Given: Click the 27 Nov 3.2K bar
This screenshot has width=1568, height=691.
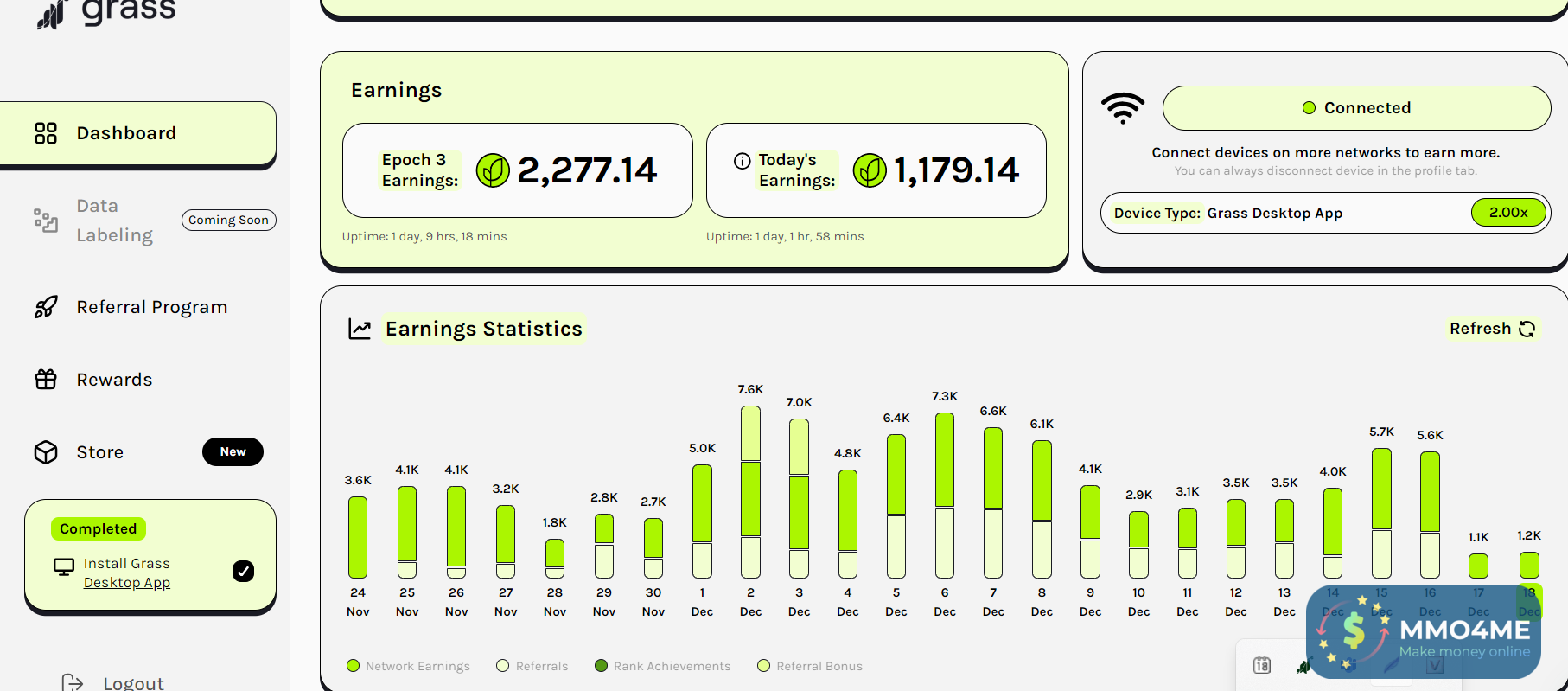Looking at the screenshot, I should coord(506,542).
